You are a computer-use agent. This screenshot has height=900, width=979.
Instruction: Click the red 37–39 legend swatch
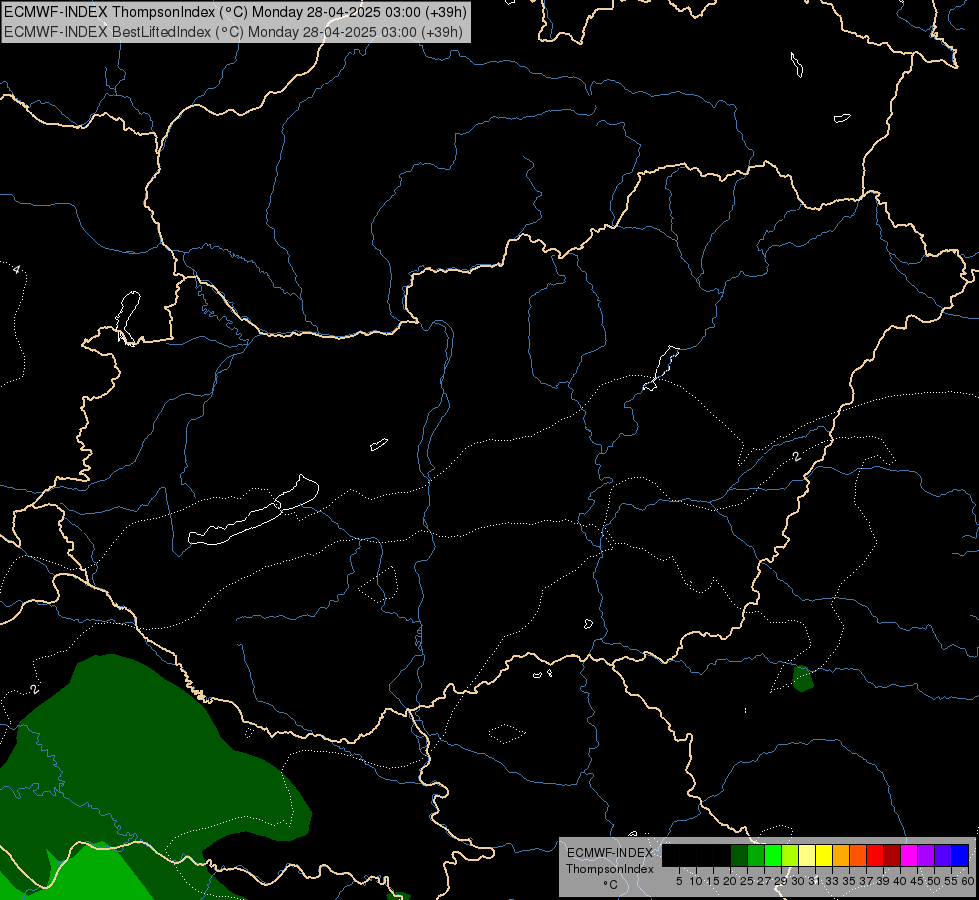pos(875,855)
